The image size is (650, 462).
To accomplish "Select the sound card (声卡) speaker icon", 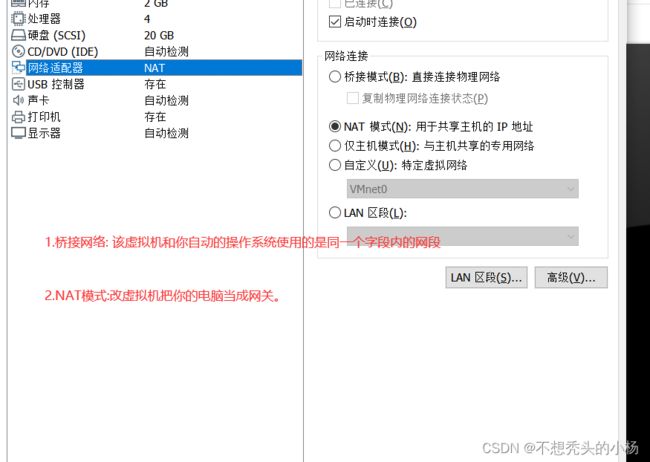I will pos(18,100).
